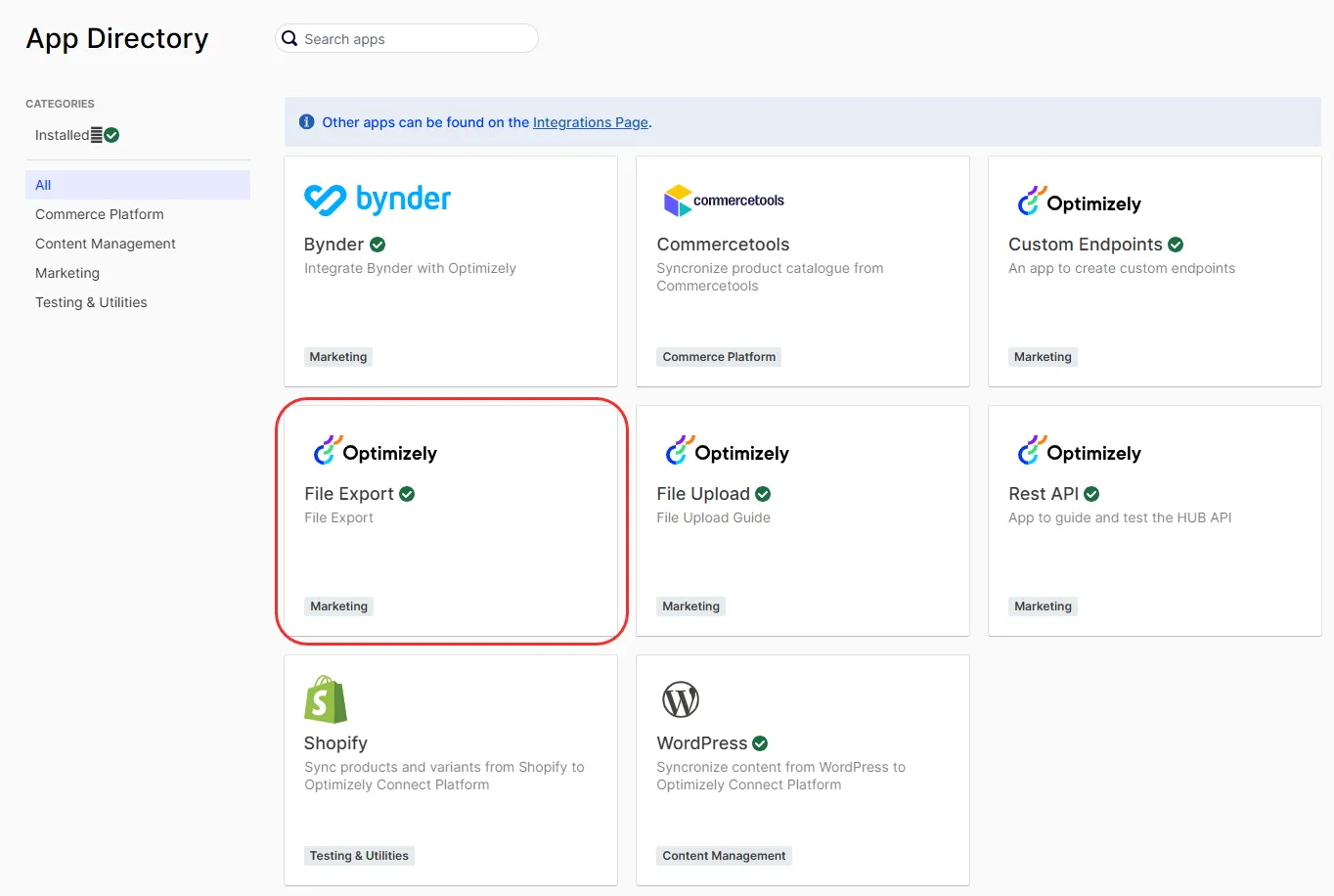The image size is (1334, 896).
Task: Click the search magnifier icon
Action: [x=289, y=38]
